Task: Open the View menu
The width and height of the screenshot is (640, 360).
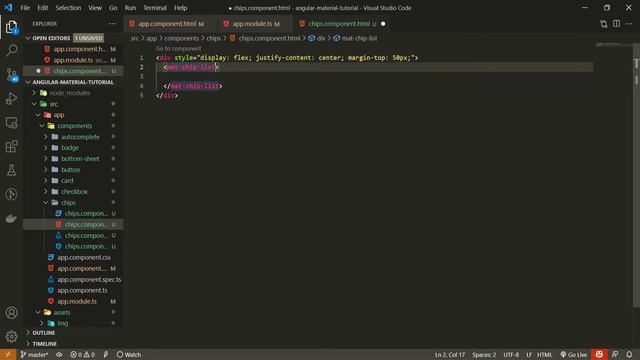Action: point(95,8)
